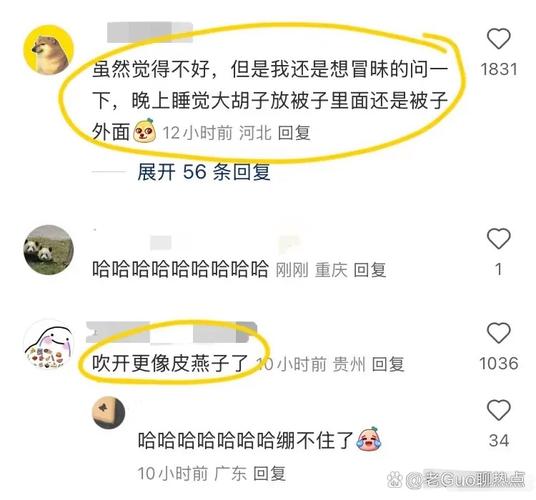This screenshot has height=500, width=536.
Task: Tap the blurred username above 吹开更像皮燕子了
Action: (x=171, y=332)
